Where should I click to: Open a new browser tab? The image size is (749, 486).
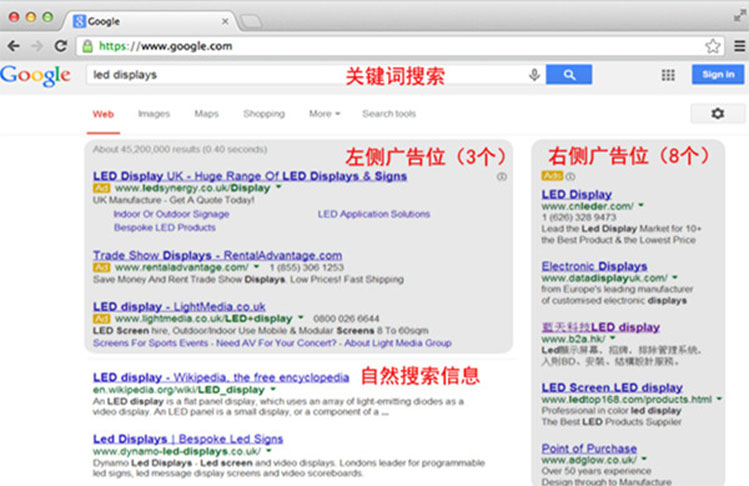(251, 22)
